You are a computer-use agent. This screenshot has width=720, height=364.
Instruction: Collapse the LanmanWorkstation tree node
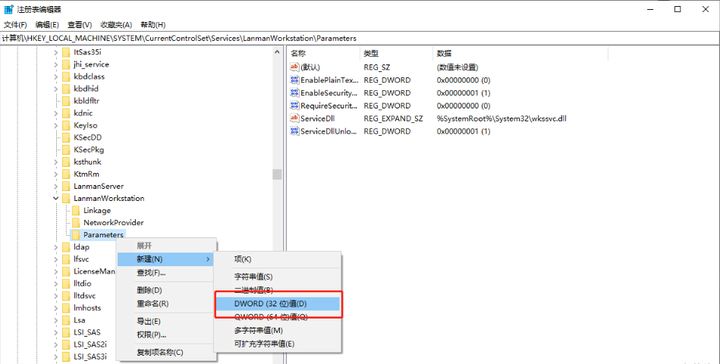(56, 198)
